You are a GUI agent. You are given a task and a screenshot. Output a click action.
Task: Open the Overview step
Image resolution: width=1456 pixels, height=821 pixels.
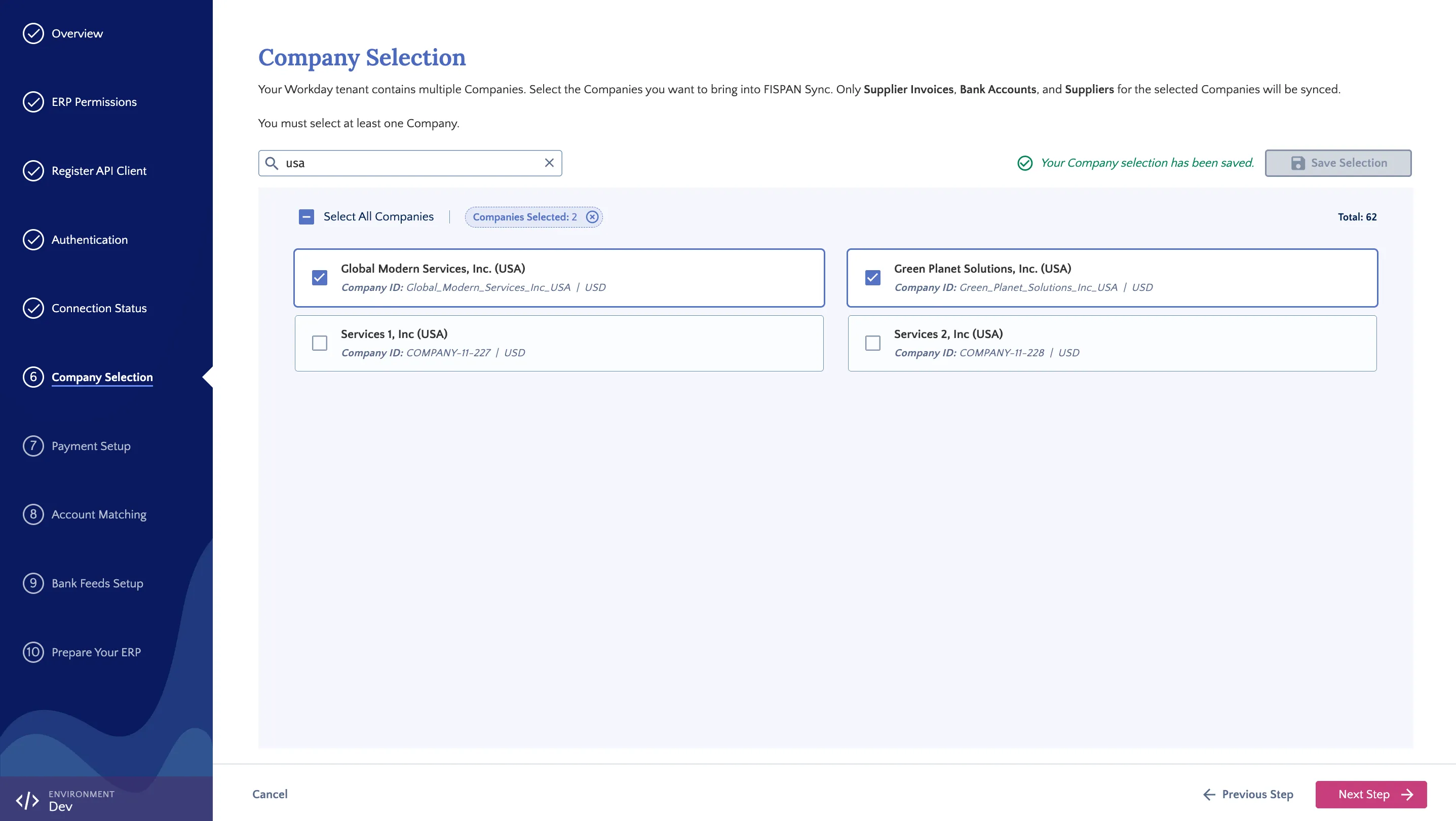(78, 33)
